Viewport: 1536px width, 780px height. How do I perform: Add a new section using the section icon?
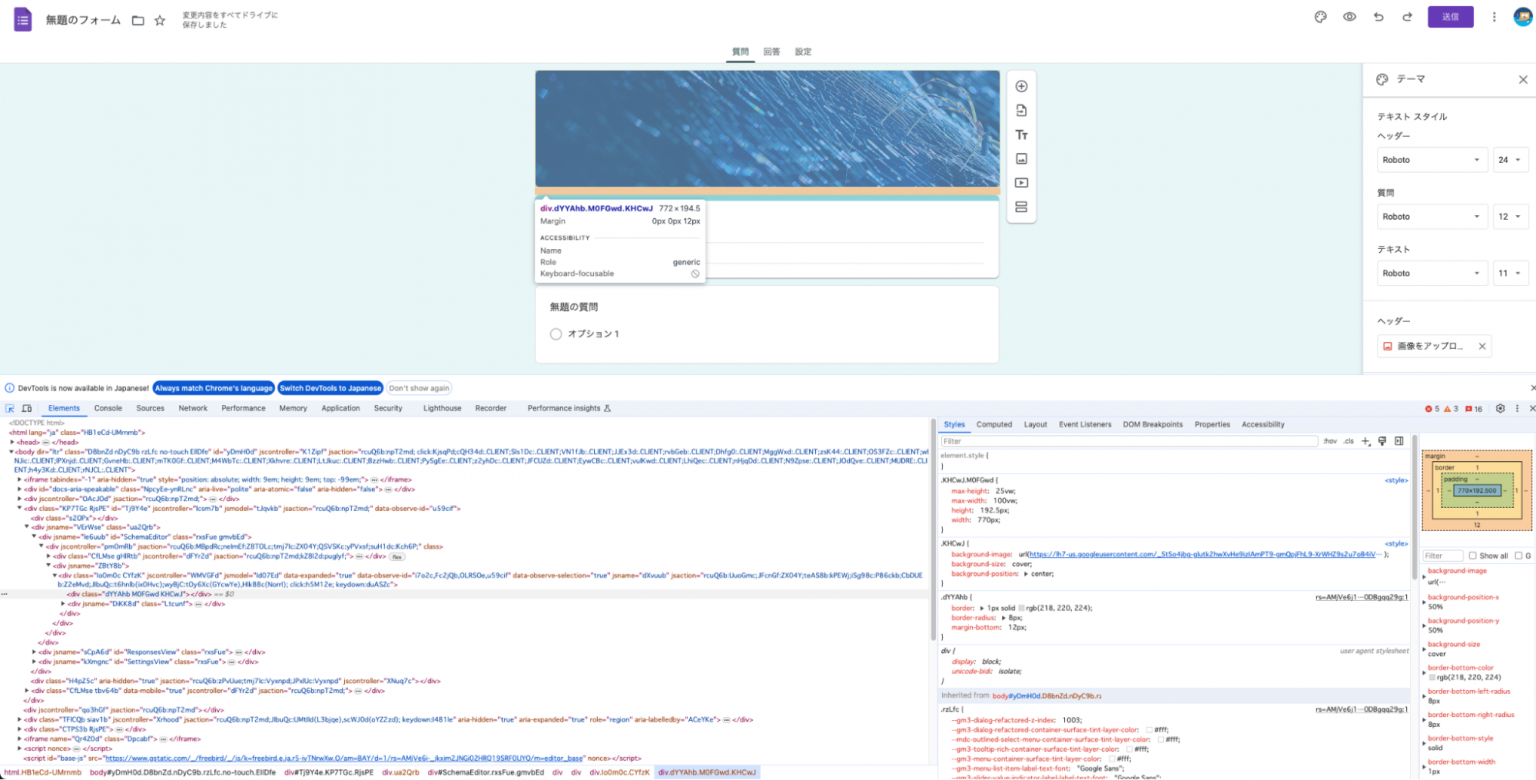pyautogui.click(x=1021, y=206)
